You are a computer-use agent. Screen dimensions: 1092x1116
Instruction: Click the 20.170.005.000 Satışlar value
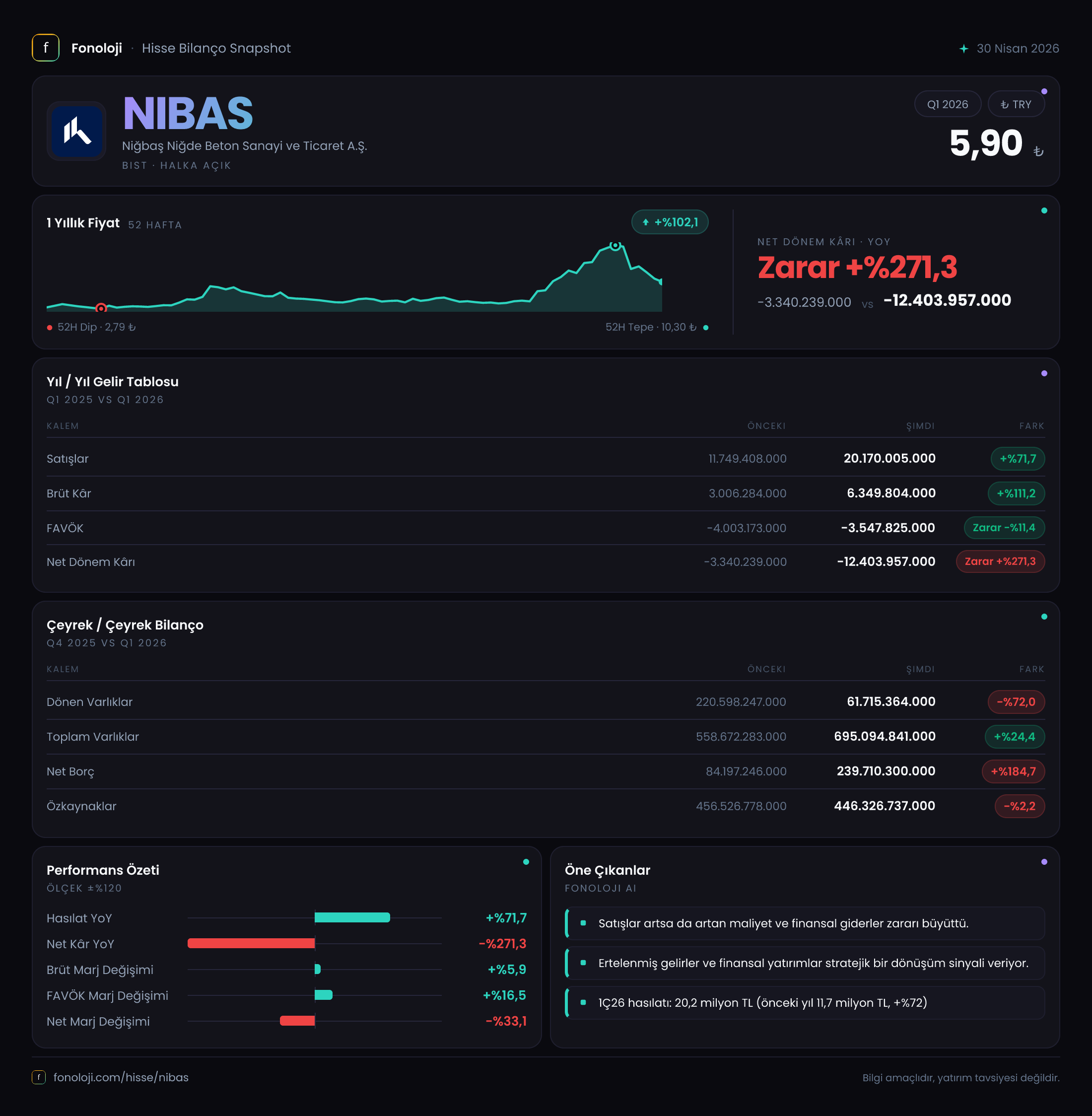889,458
